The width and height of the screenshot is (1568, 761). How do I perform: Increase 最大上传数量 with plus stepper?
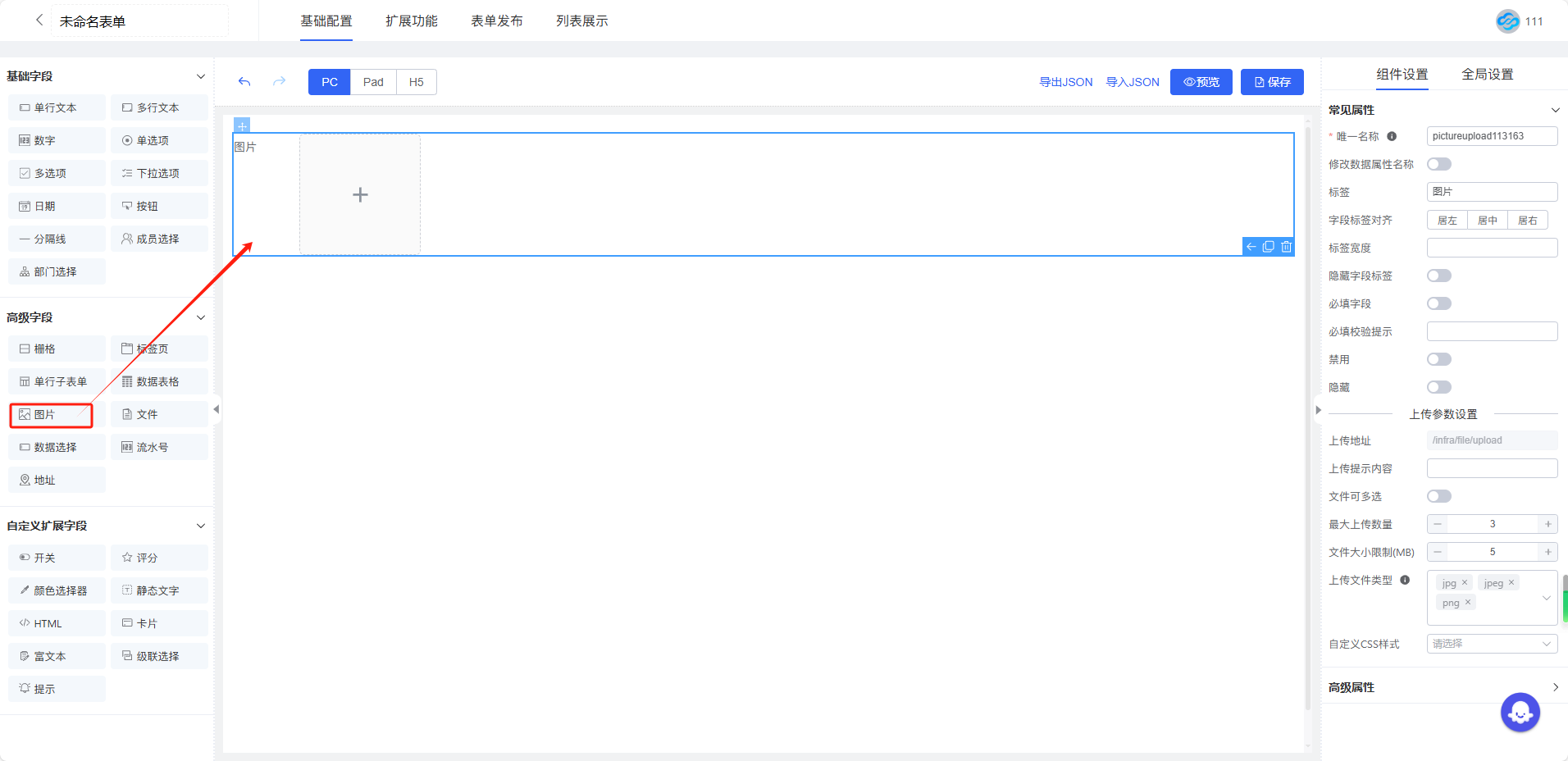pyautogui.click(x=1547, y=525)
